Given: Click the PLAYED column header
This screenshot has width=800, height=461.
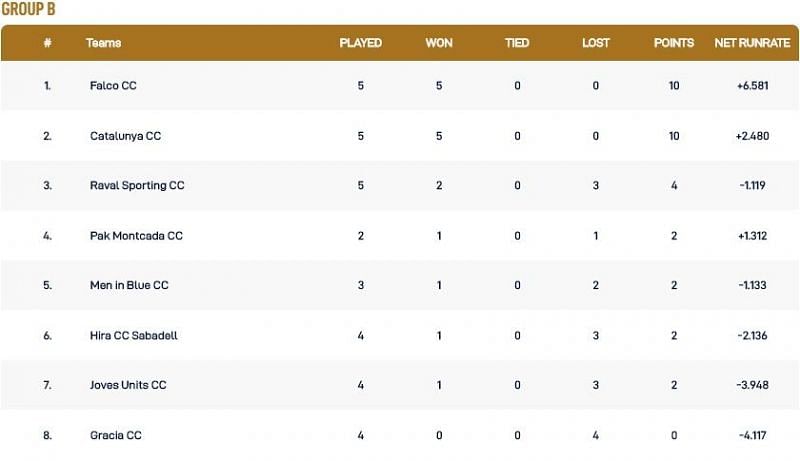Looking at the screenshot, I should (x=360, y=43).
